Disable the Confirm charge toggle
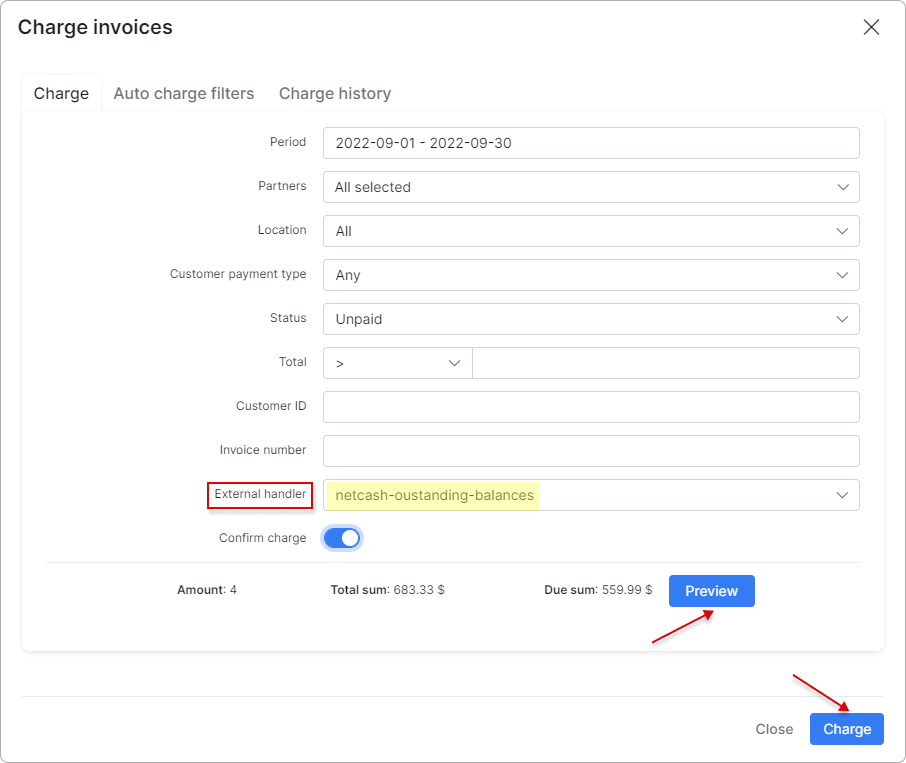The image size is (906, 763). 342,538
